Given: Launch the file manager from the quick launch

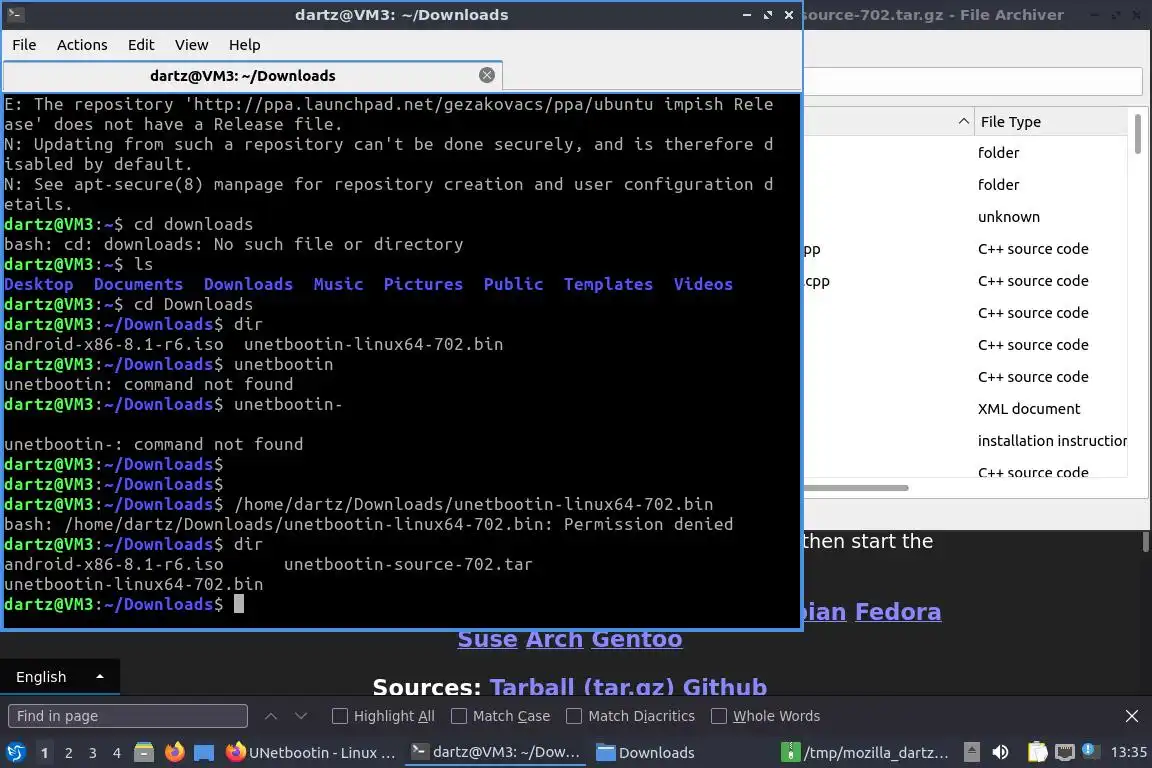Looking at the screenshot, I should tap(144, 752).
